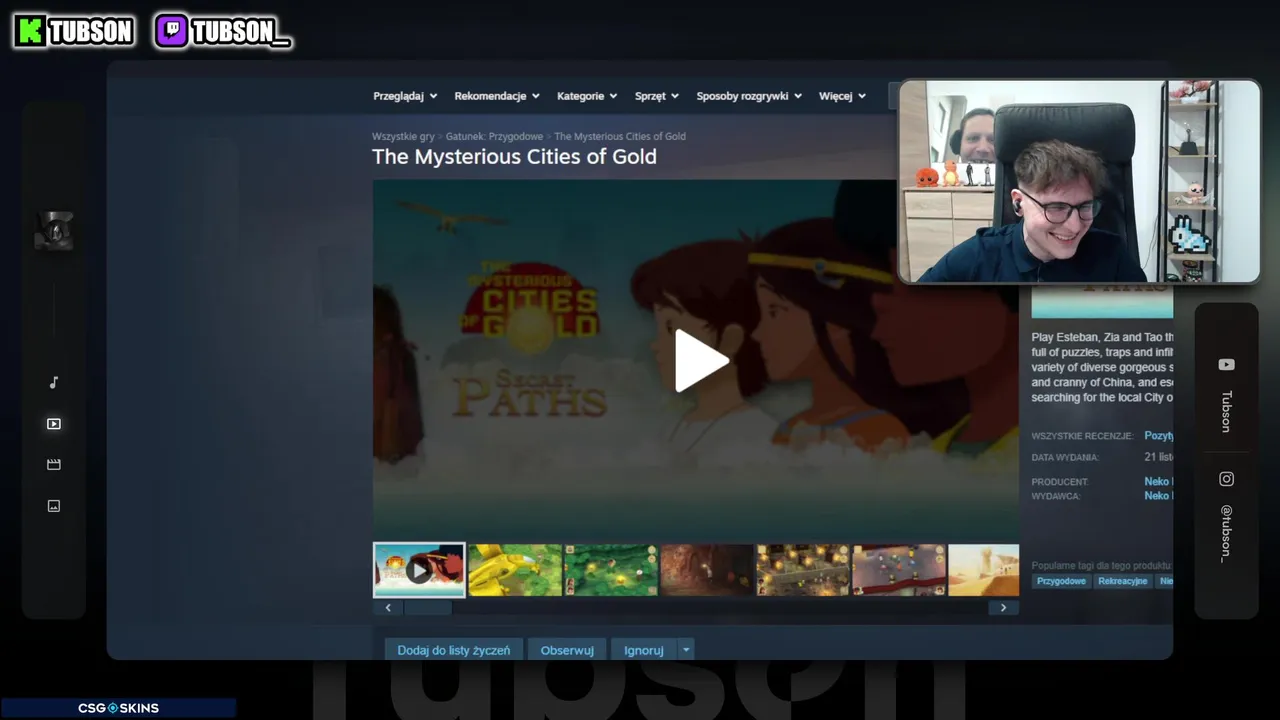
Task: Click the WSZYSTKIE RECENZJE label
Action: point(1082,437)
